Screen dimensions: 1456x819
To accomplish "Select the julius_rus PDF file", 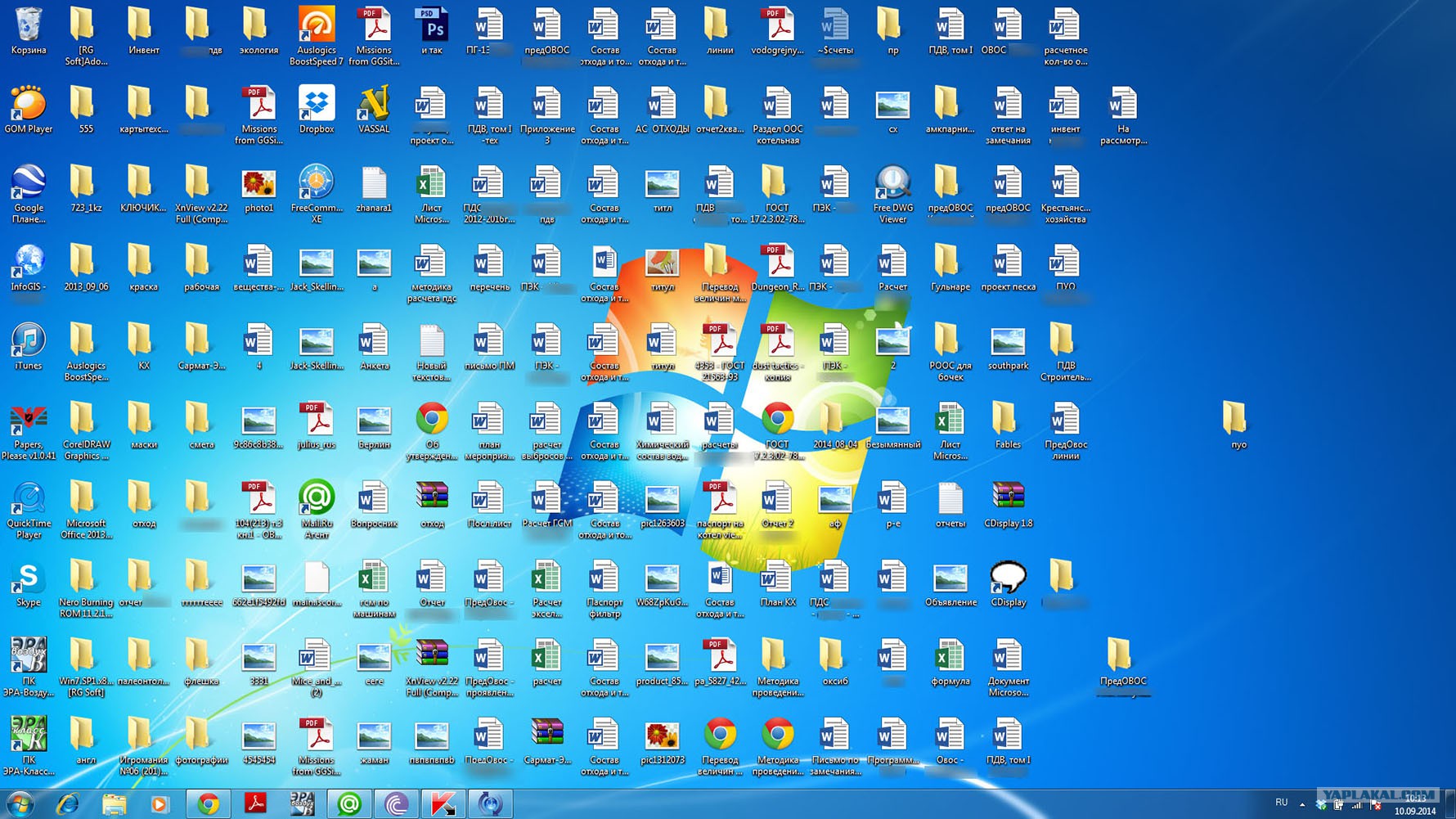I will 317,425.
